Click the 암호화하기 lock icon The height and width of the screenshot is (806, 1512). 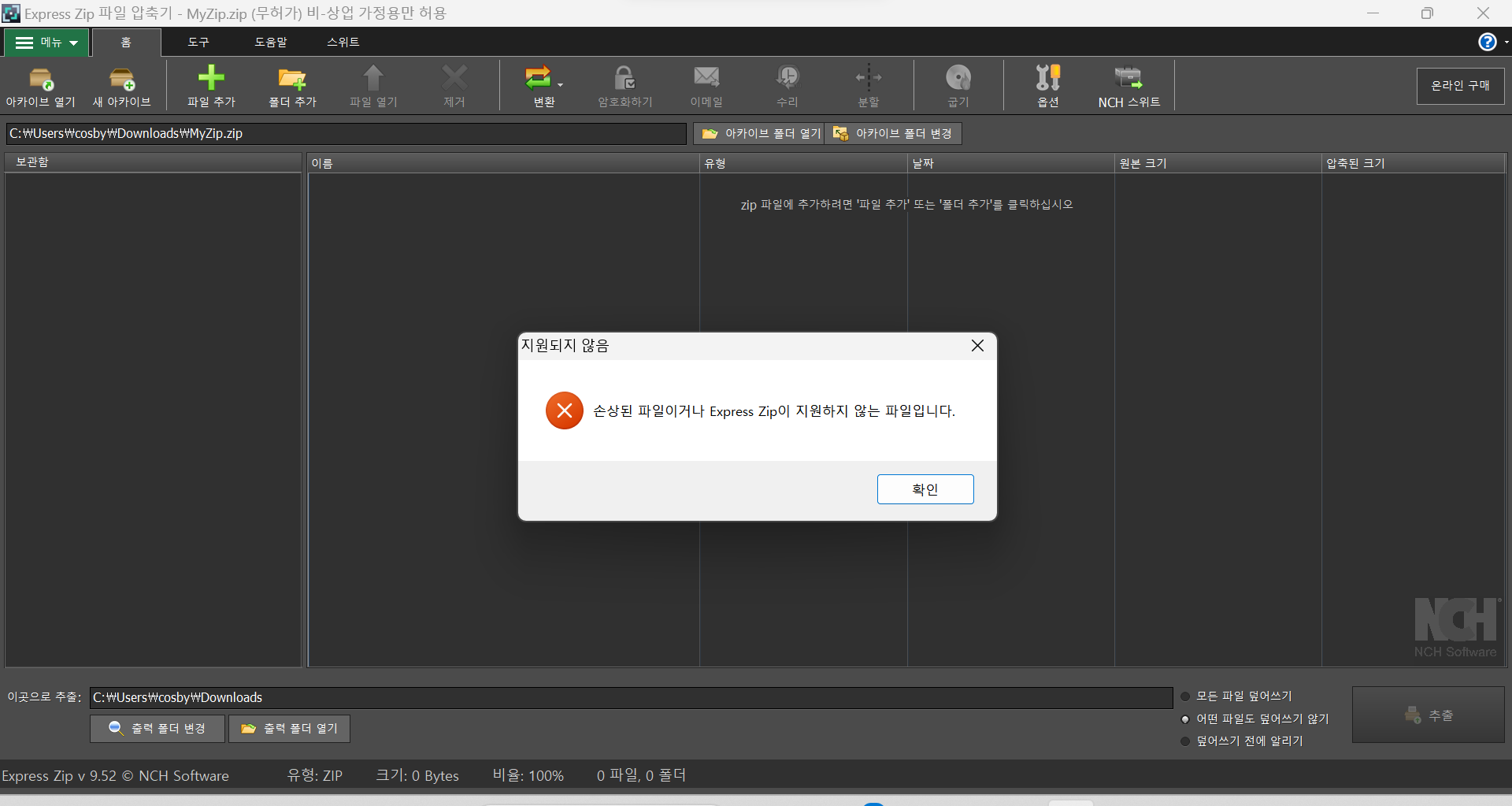tap(624, 77)
